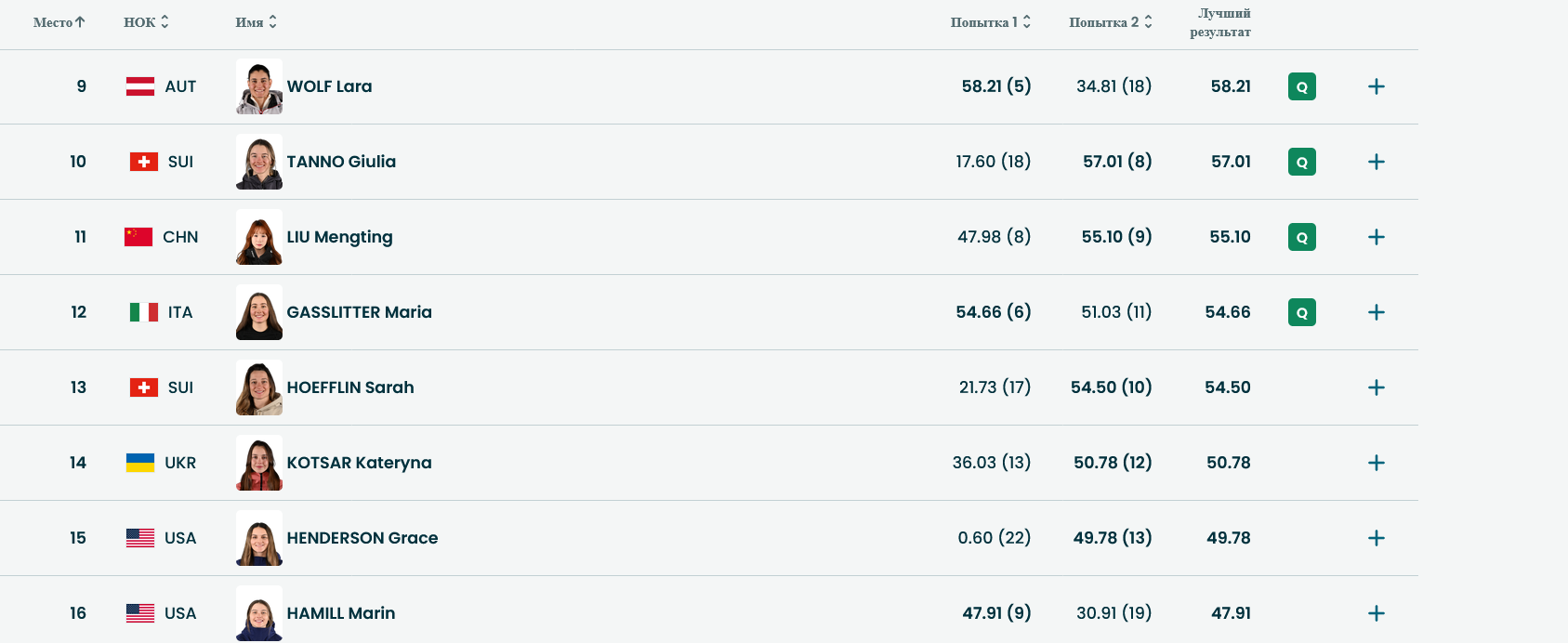Open HAMILL Marin's athlete name link
The image size is (1568, 643).
click(x=341, y=613)
